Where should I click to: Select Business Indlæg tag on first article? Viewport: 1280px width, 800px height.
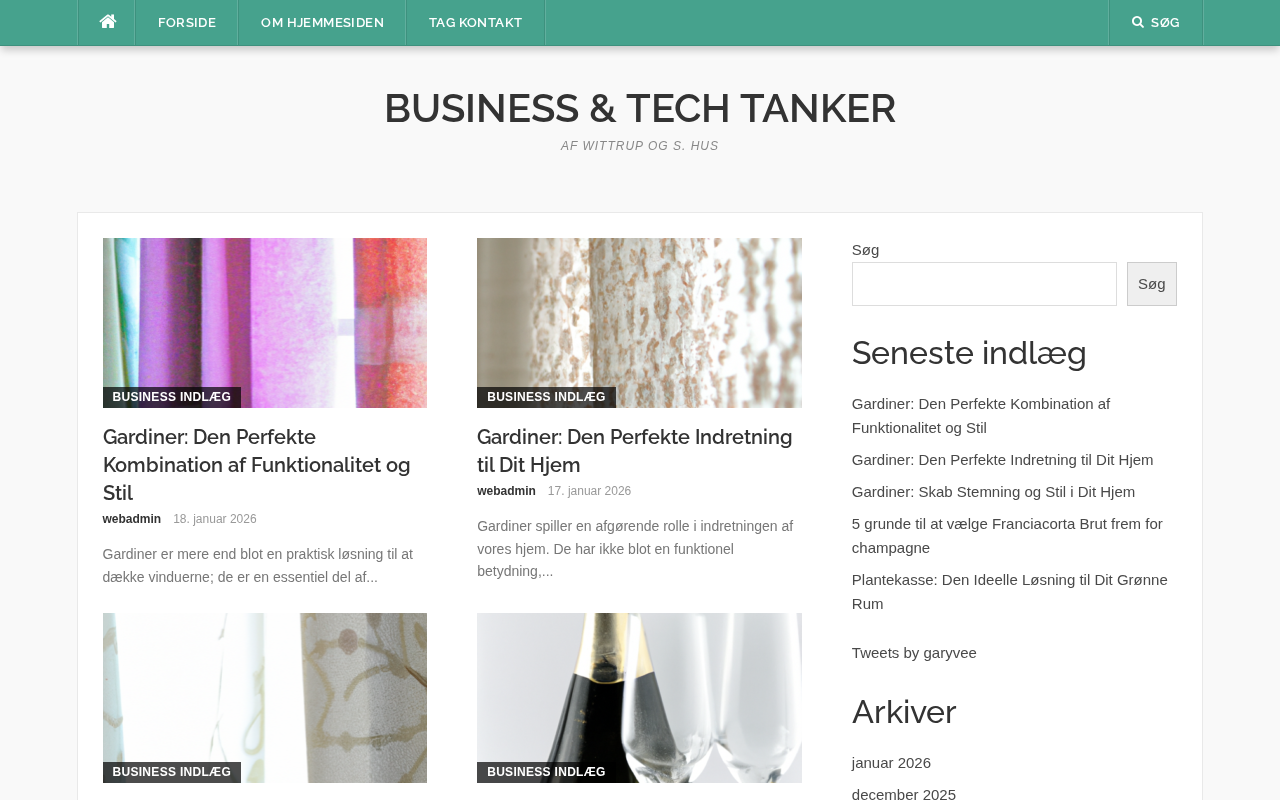(x=172, y=397)
